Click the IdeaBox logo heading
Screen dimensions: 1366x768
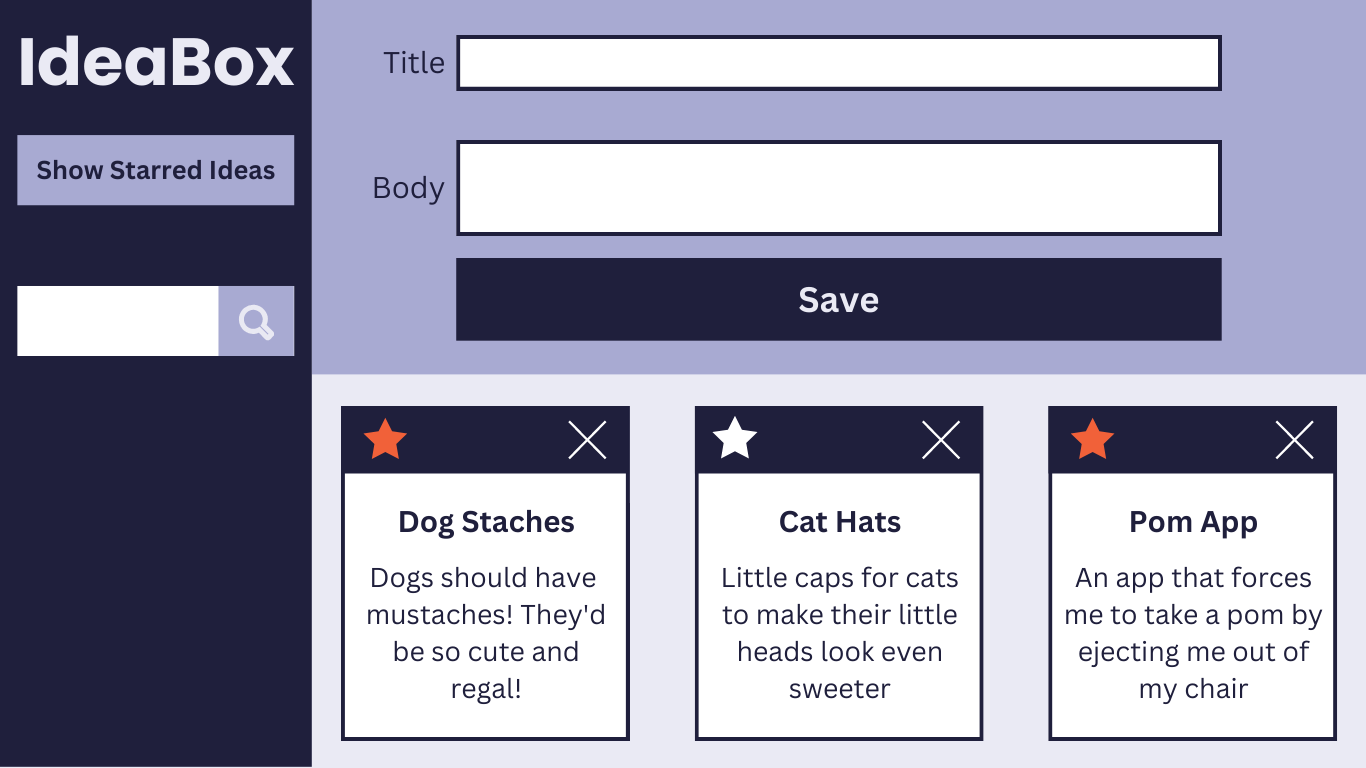tap(156, 62)
